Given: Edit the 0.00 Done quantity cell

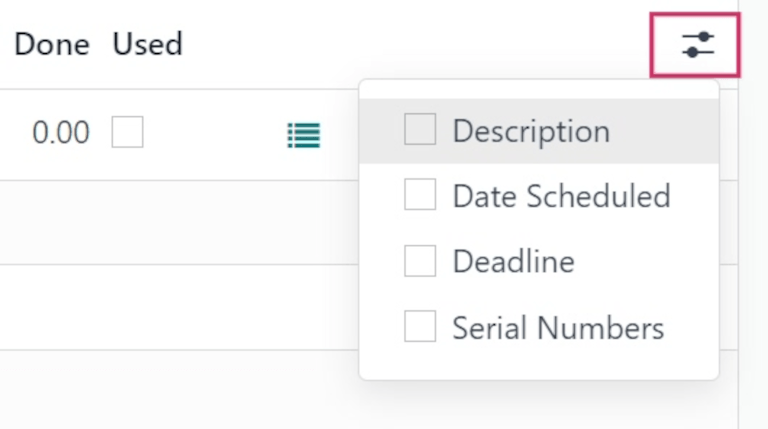Looking at the screenshot, I should click(x=60, y=133).
